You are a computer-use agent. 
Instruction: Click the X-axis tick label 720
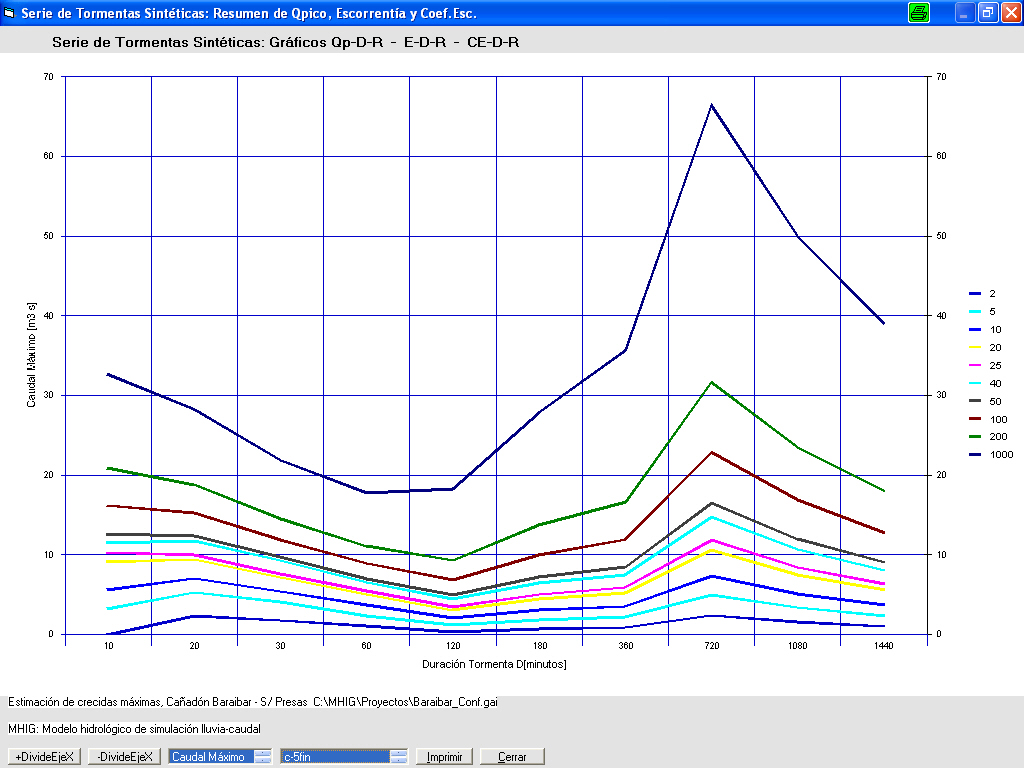click(x=712, y=646)
